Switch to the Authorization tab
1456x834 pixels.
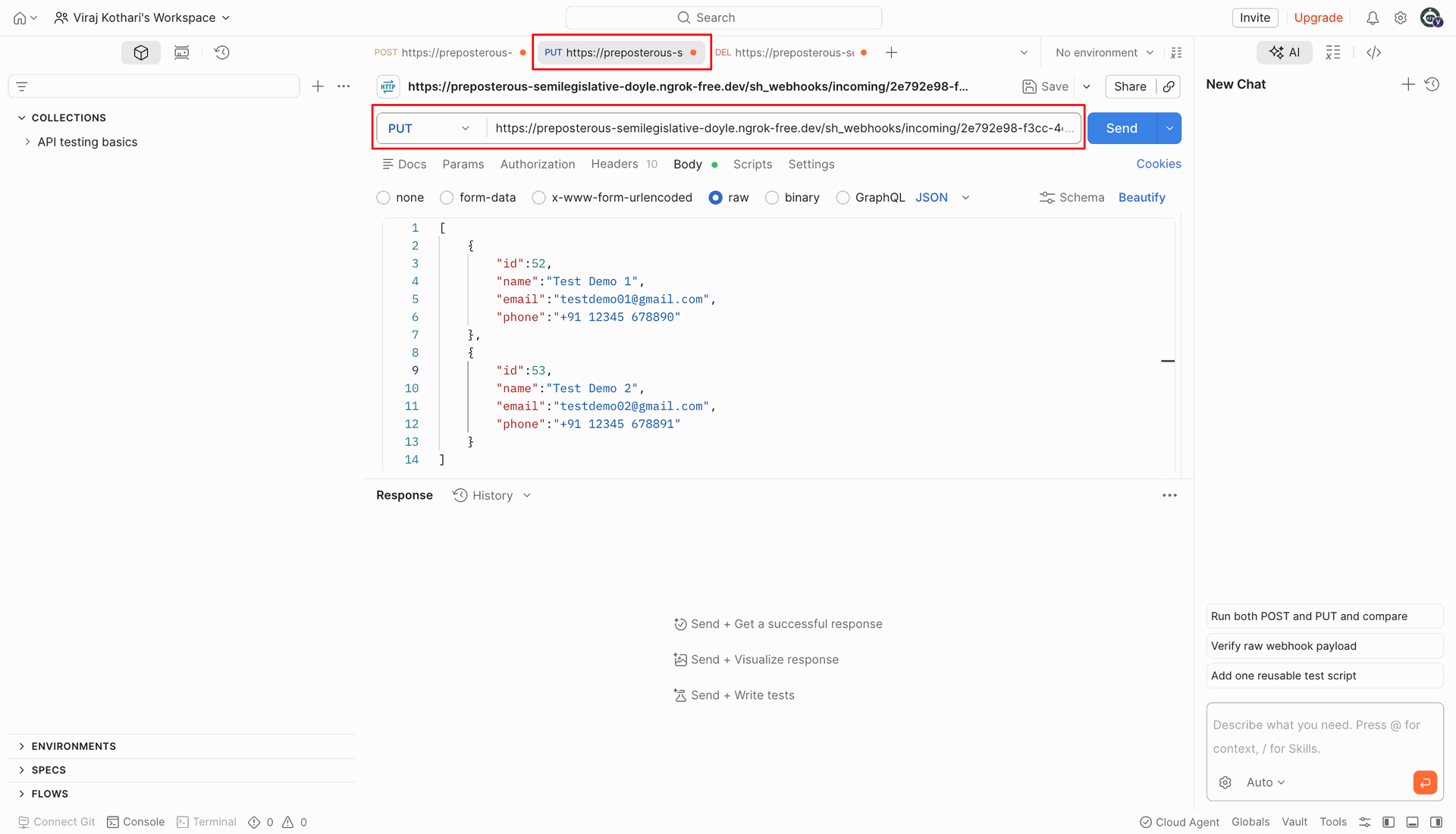click(x=538, y=164)
